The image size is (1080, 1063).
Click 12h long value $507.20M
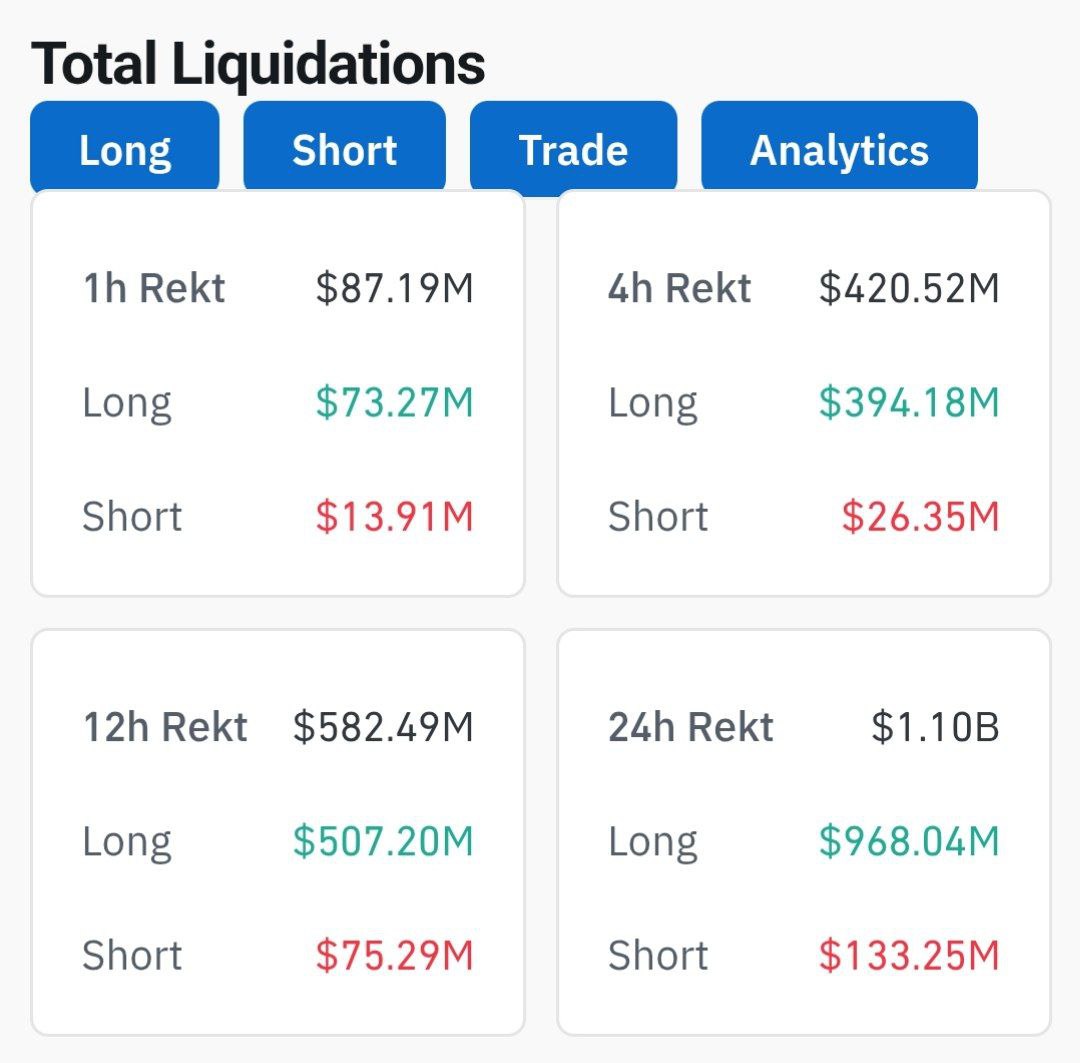(383, 841)
